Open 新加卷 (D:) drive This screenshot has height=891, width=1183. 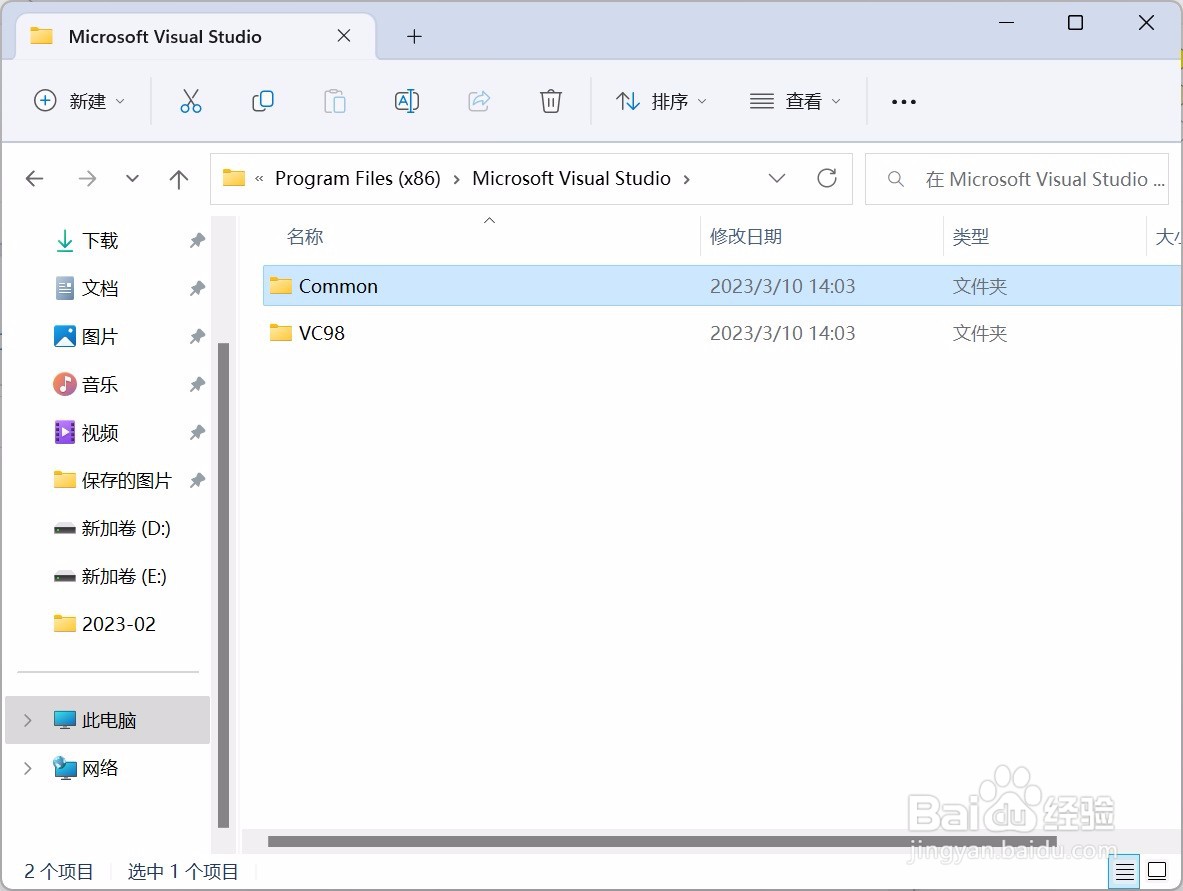(x=126, y=528)
